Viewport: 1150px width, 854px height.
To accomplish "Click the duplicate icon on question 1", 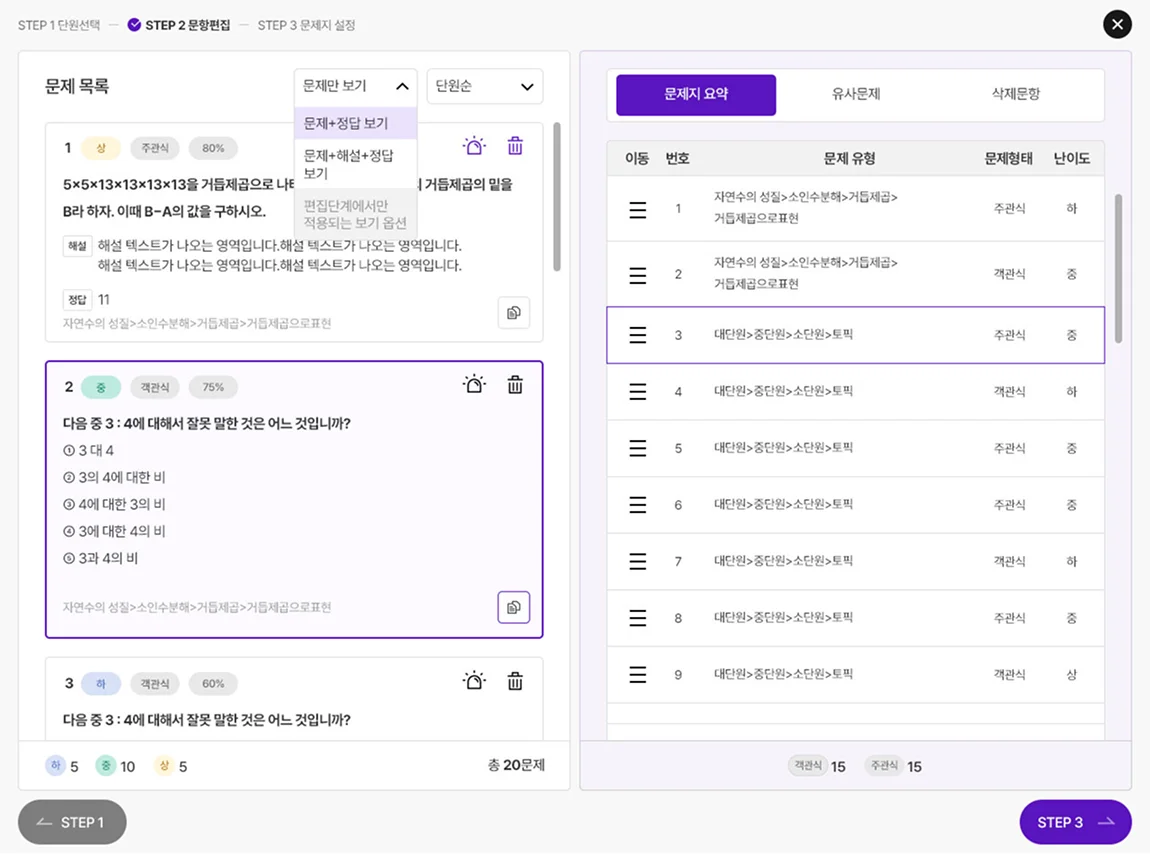I will (x=514, y=312).
